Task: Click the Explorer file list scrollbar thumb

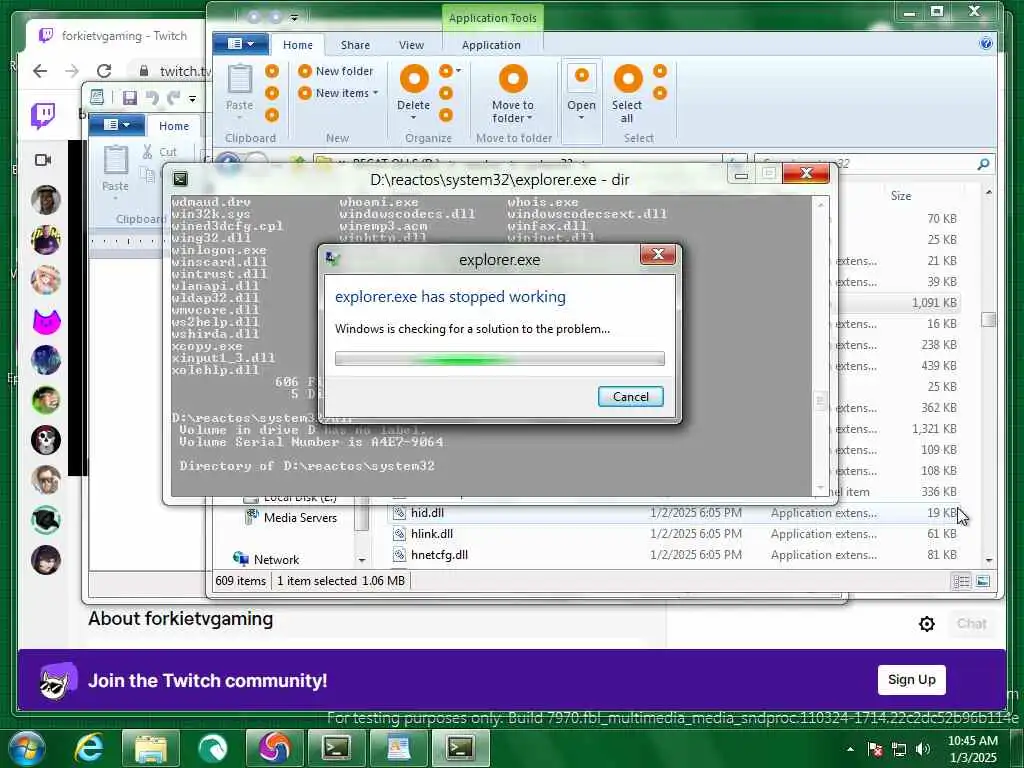Action: 988,319
